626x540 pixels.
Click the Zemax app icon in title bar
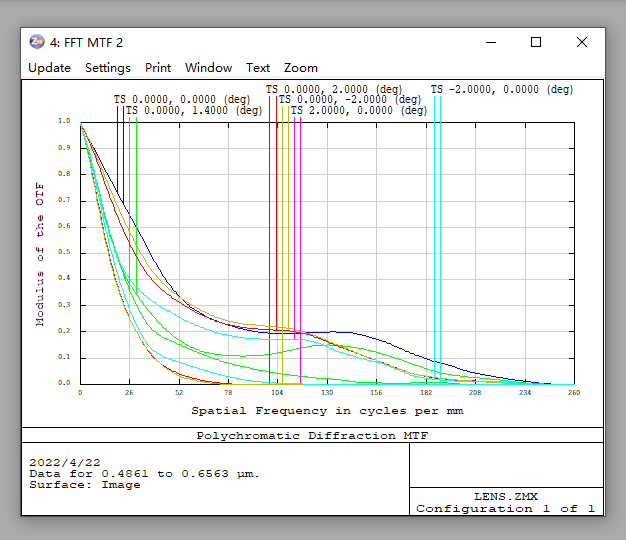point(37,42)
